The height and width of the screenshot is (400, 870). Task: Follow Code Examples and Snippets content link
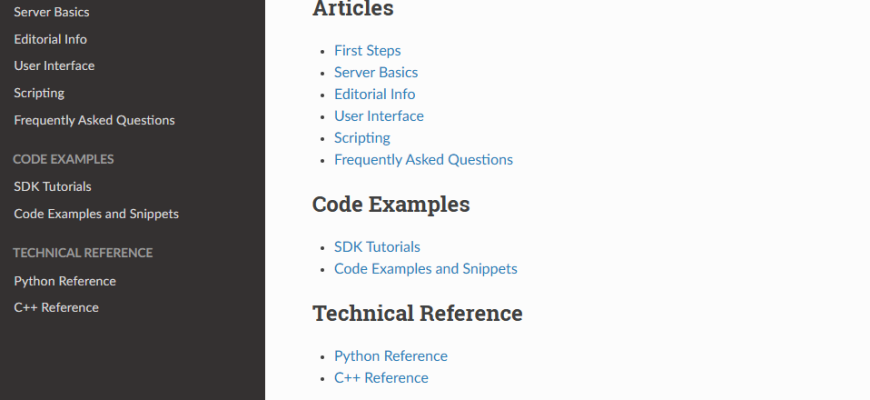coord(425,269)
